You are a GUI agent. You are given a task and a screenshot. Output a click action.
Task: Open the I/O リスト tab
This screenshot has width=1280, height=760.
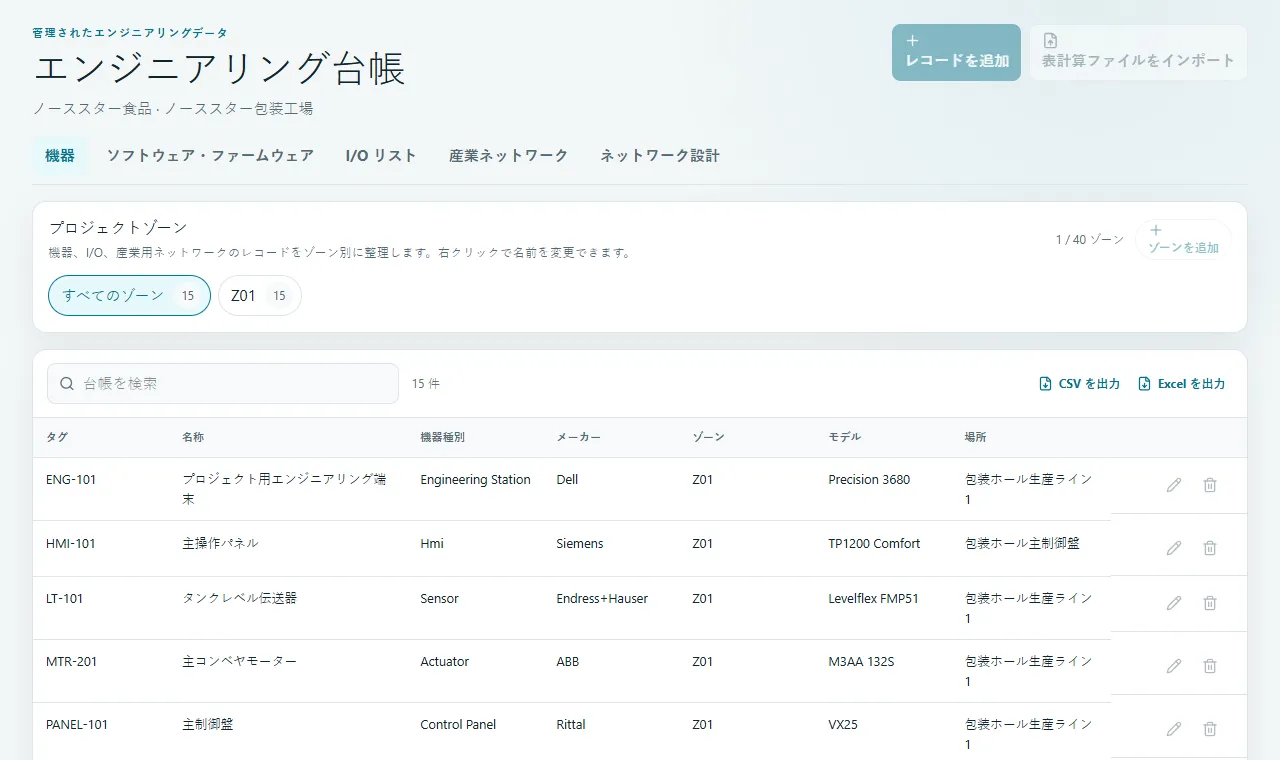(x=381, y=156)
